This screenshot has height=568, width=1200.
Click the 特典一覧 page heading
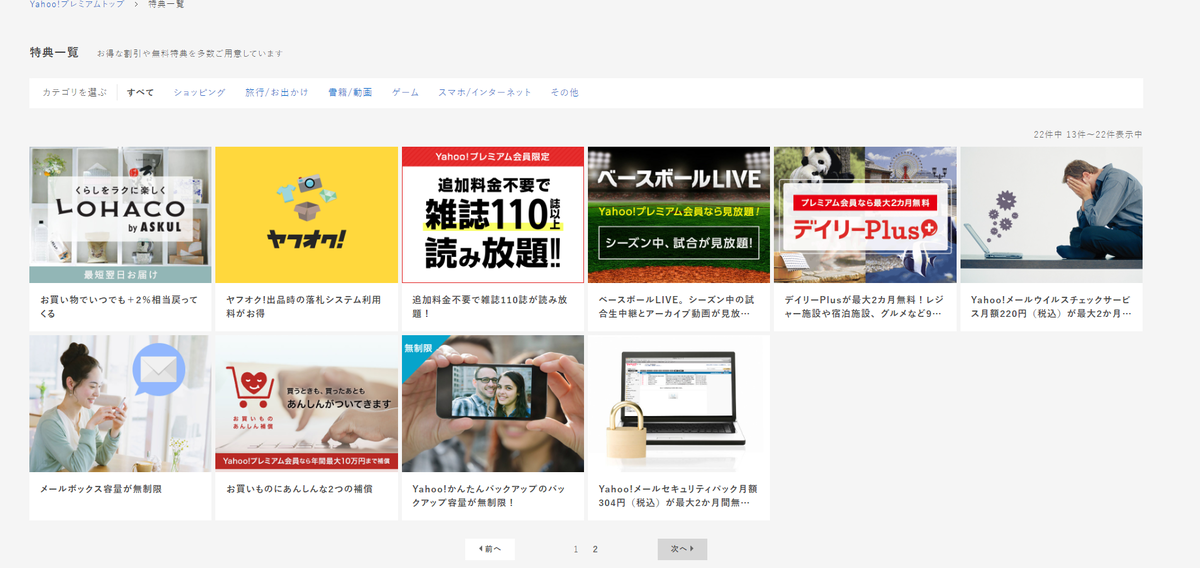54,52
